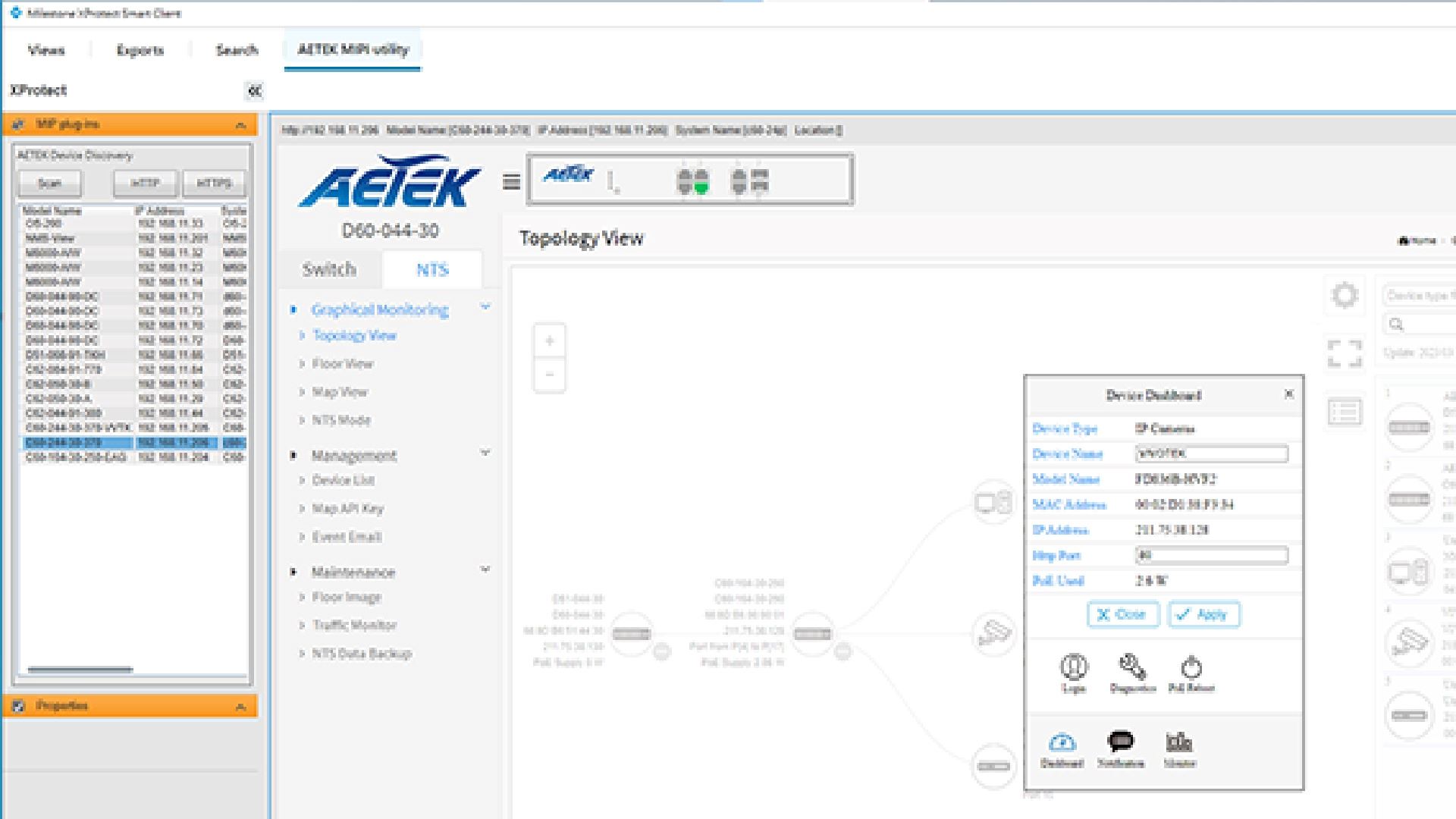Viewport: 1456px width, 819px height.
Task: Open NTS Data Backup menu item
Action: pyautogui.click(x=362, y=654)
